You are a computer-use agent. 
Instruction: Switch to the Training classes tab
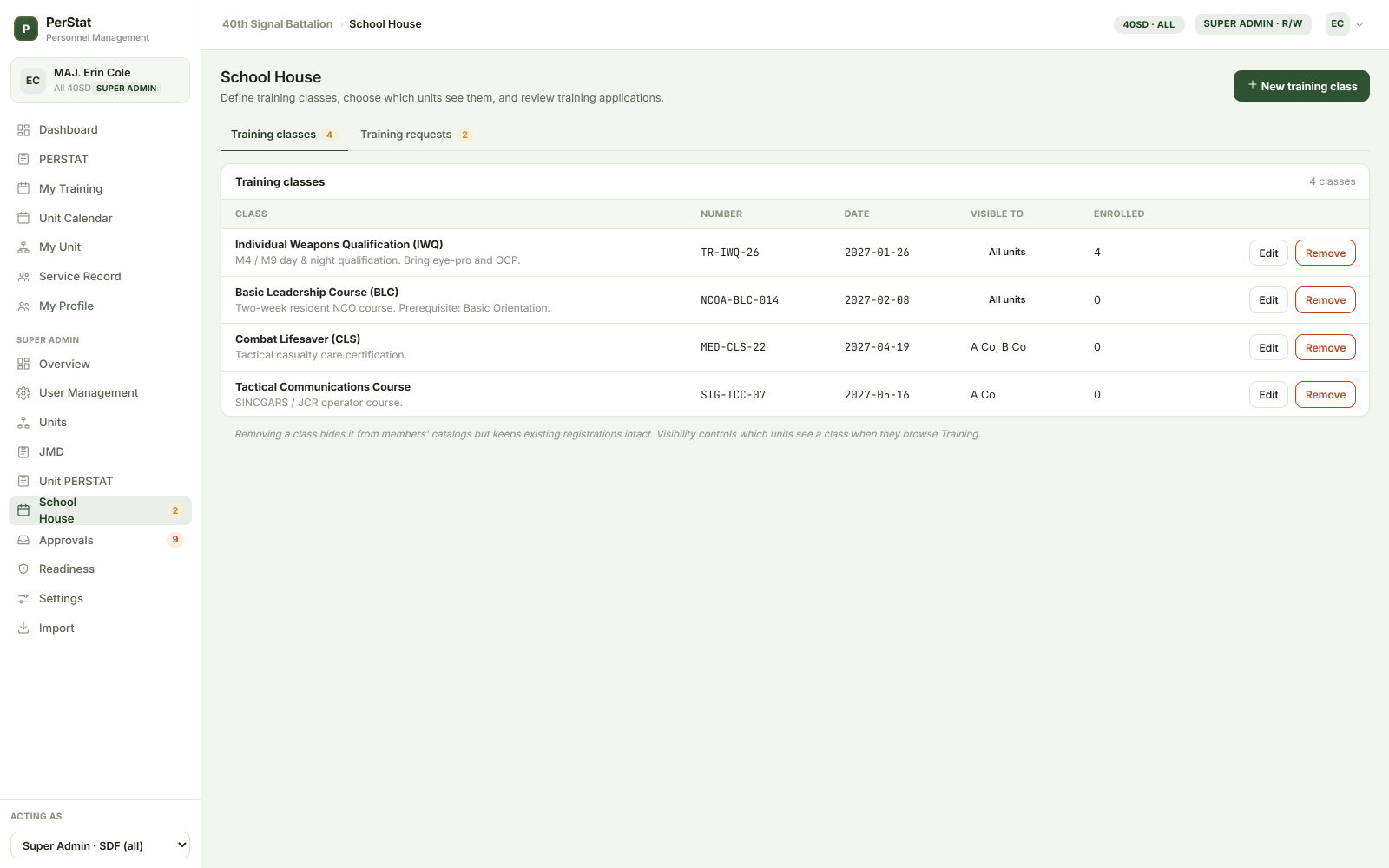pos(284,135)
